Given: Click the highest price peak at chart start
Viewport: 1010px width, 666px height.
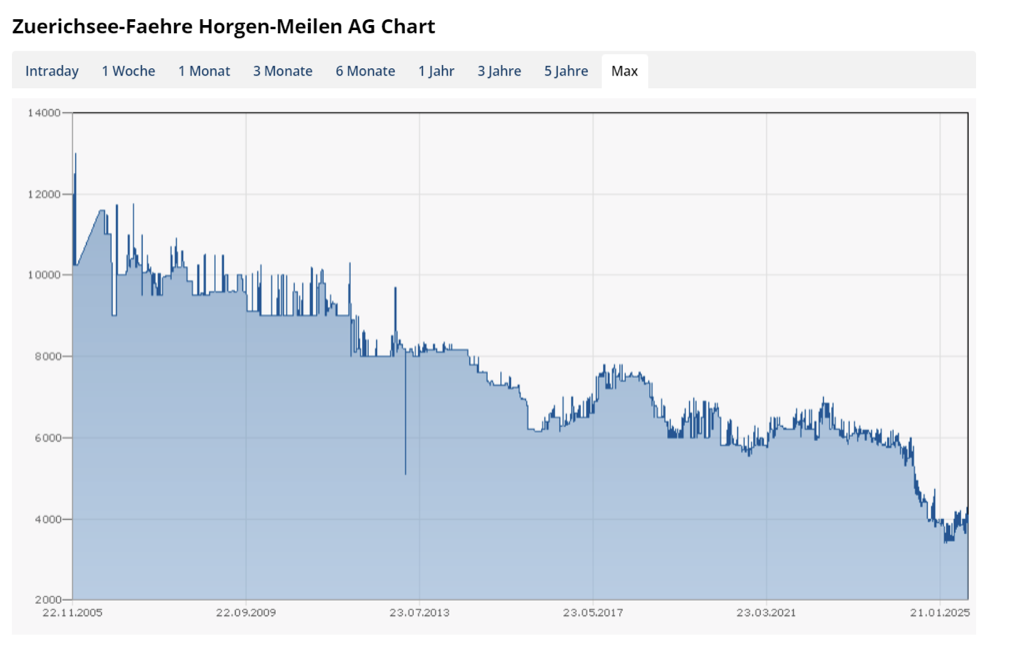Looking at the screenshot, I should pyautogui.click(x=75, y=155).
